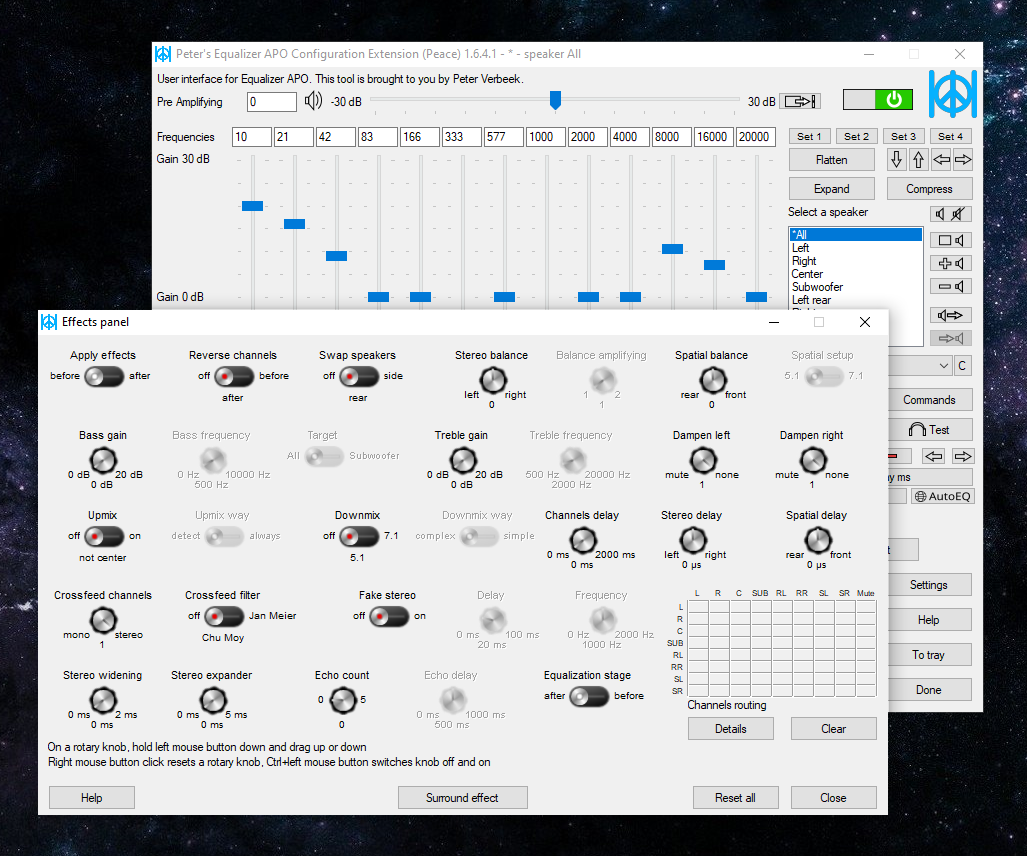Select Center in the speaker list
Screen dimensions: 1027x856
pos(855,274)
